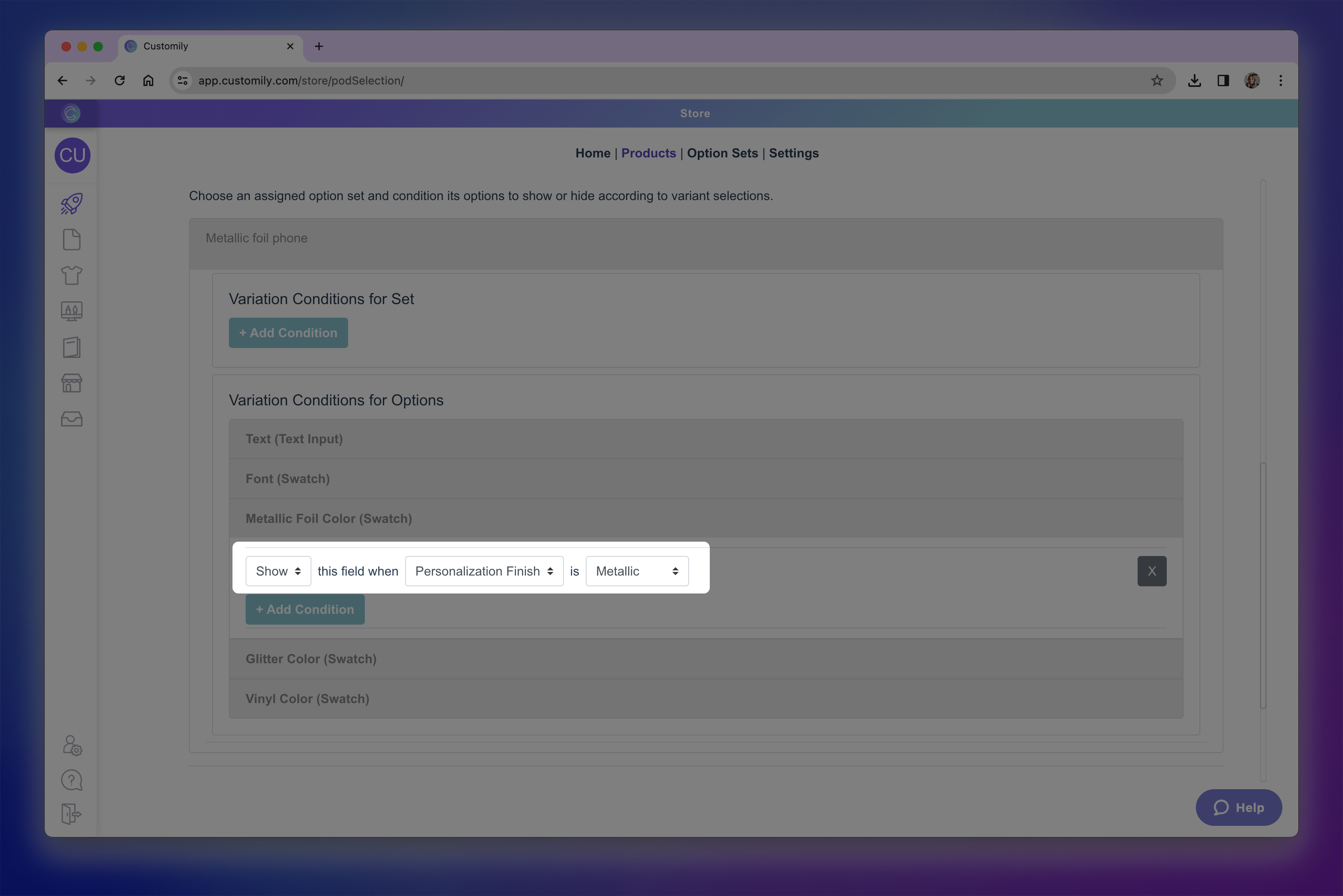Open the storefront icon in the sidebar
This screenshot has width=1343, height=896.
[71, 383]
